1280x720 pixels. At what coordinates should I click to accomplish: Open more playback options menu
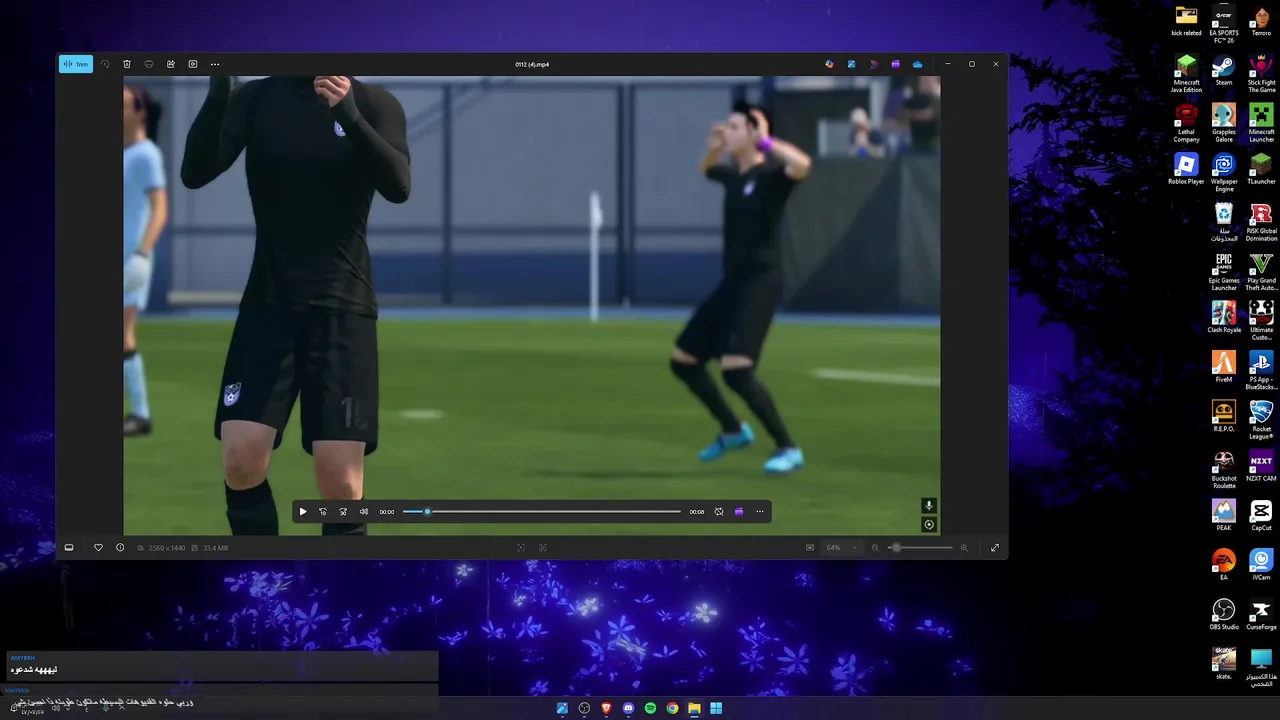pos(760,512)
